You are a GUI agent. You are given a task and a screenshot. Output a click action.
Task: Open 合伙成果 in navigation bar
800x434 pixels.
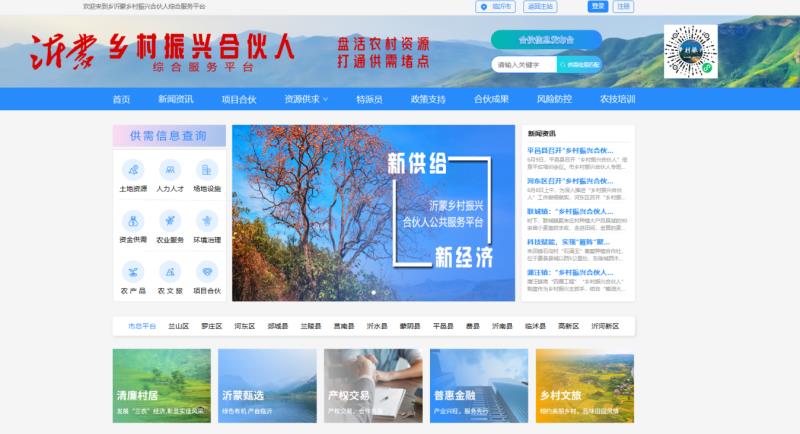[491, 99]
